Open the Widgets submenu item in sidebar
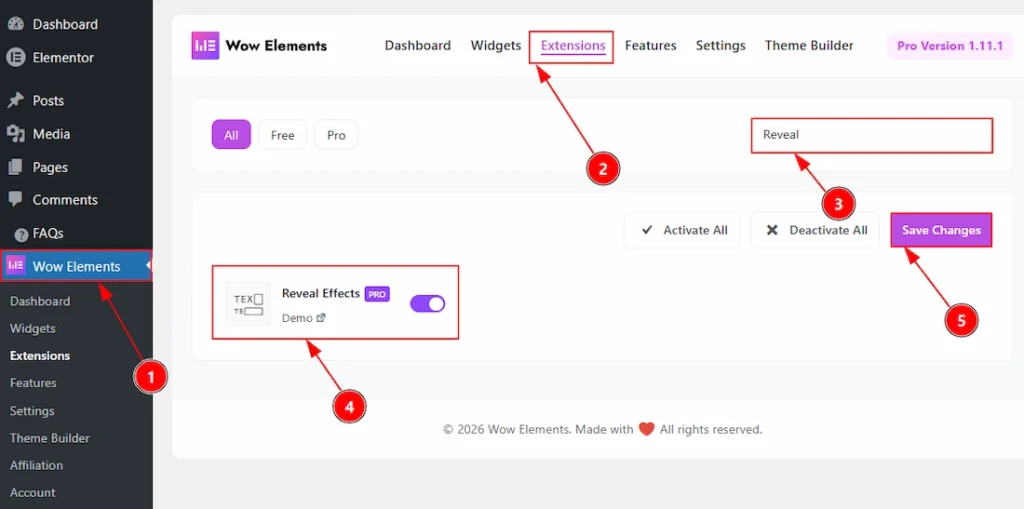The image size is (1024, 509). (x=33, y=329)
